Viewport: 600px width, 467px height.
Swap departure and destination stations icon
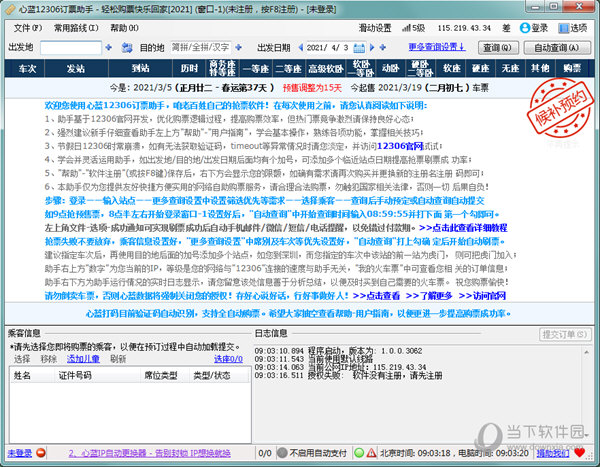(127, 48)
